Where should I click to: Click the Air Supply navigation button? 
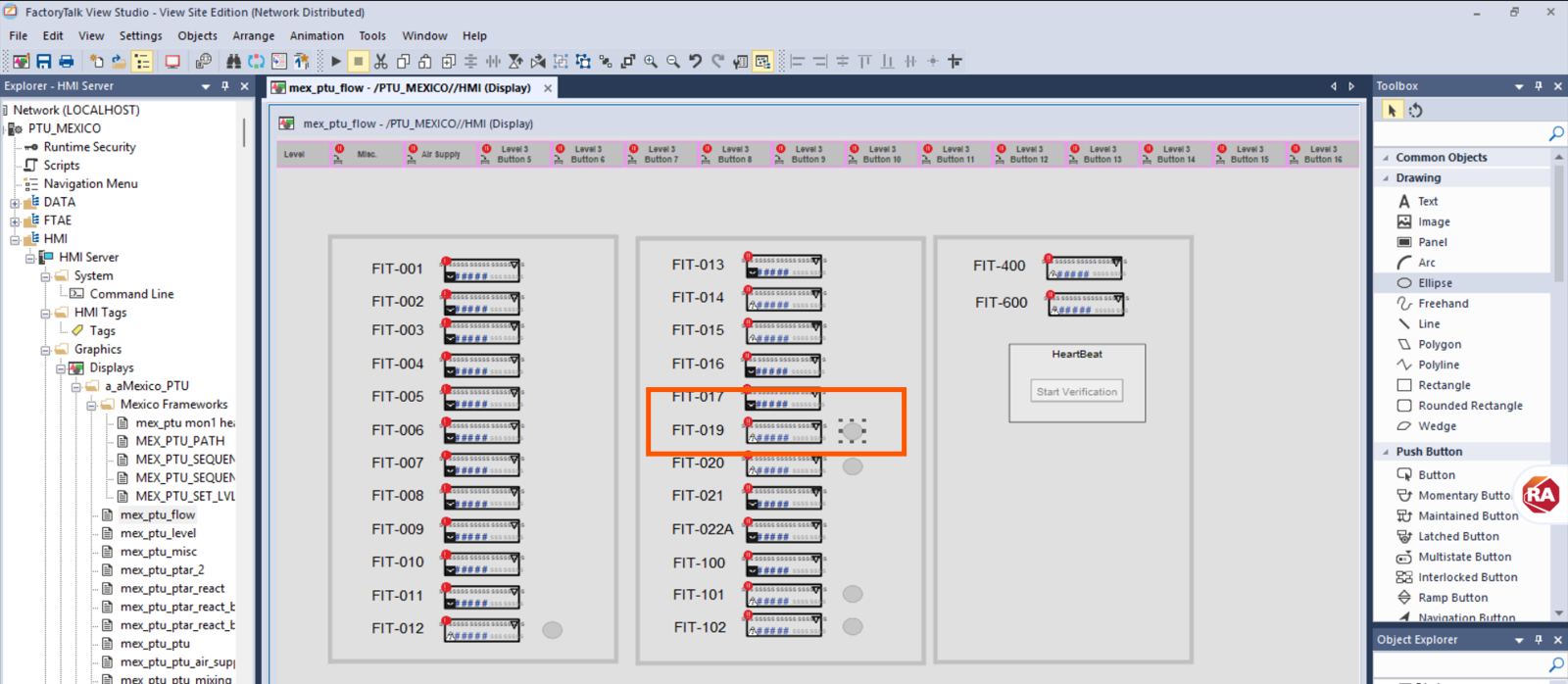pyautogui.click(x=440, y=154)
